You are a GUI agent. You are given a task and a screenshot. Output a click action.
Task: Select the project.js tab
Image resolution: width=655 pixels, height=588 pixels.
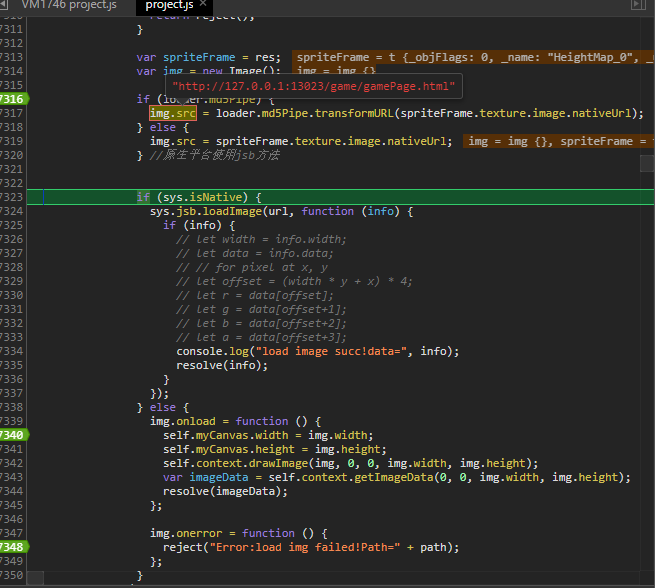click(x=169, y=5)
